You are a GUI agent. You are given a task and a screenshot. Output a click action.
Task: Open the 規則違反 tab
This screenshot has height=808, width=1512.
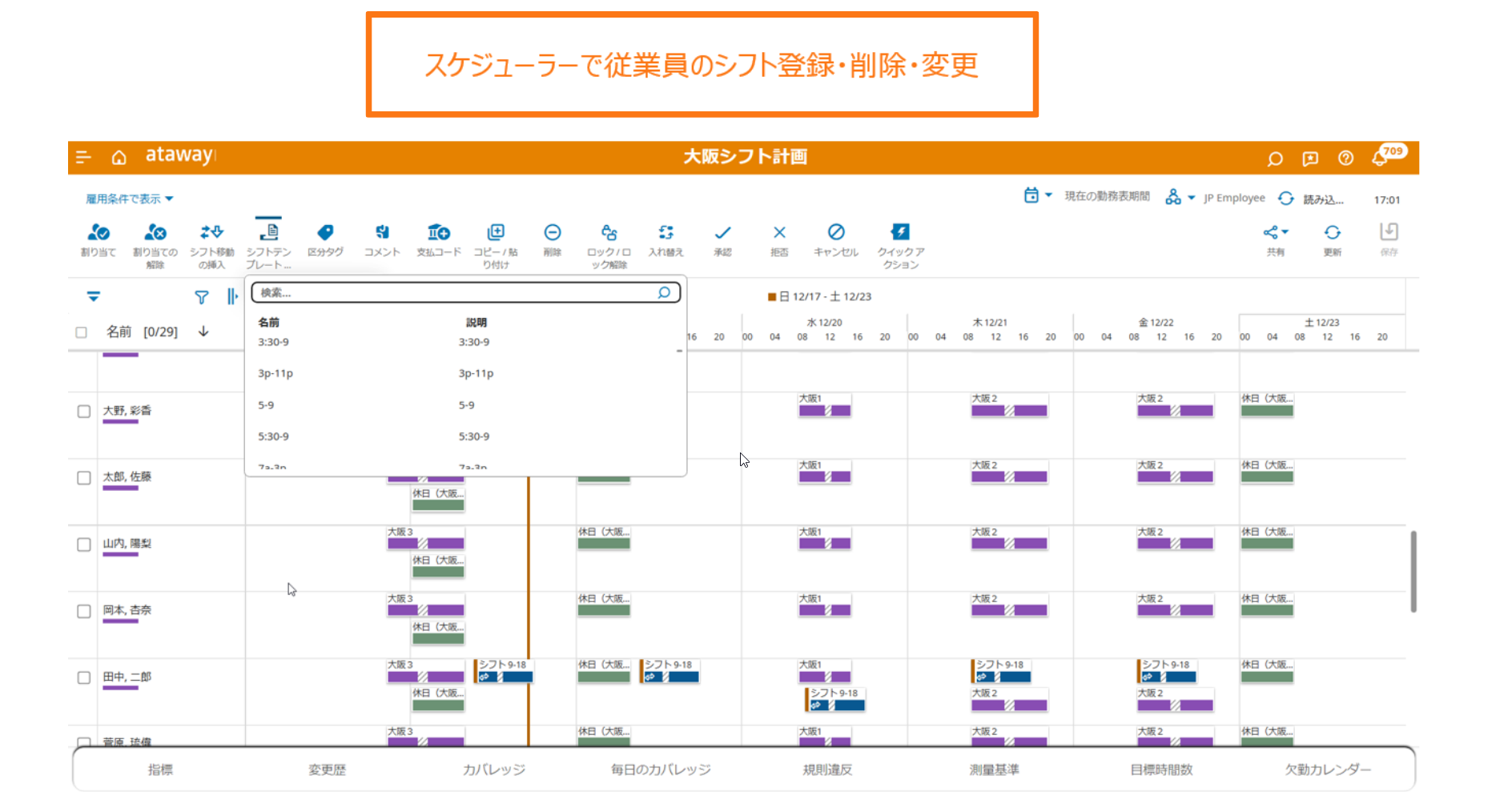pos(827,770)
